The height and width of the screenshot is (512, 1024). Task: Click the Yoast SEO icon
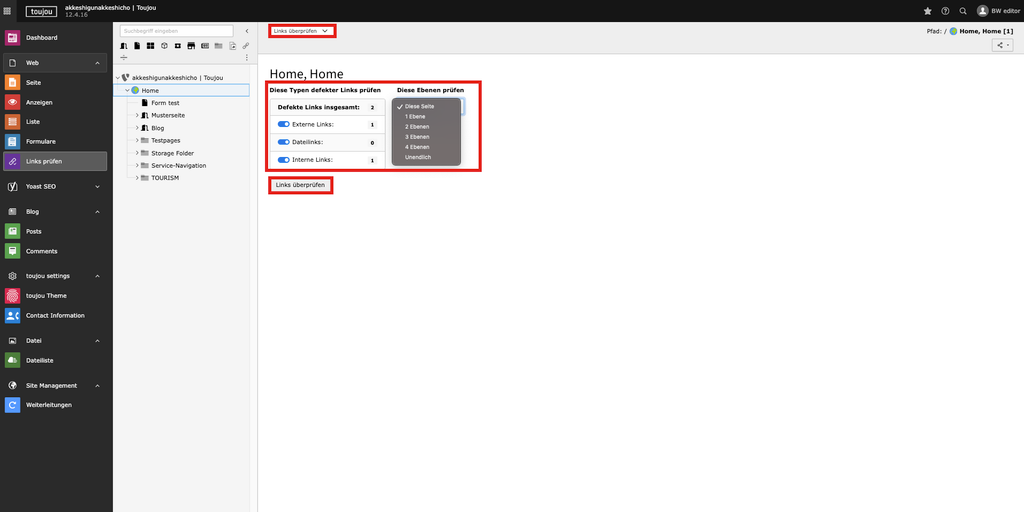[x=12, y=186]
